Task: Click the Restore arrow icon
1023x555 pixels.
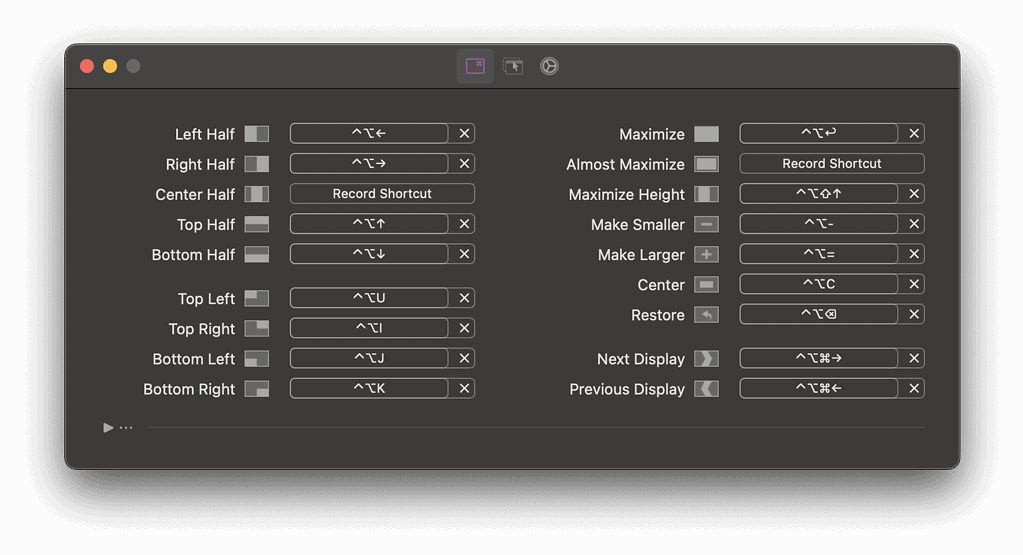Action: [707, 315]
